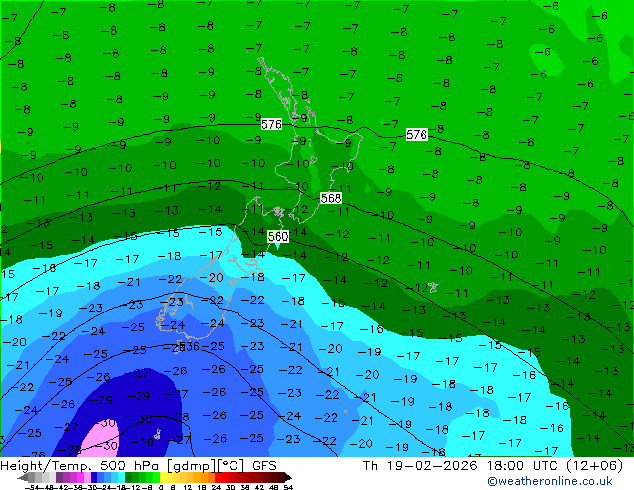
Task: Select the dark blue legend swatch near -30
Action: coord(94,477)
